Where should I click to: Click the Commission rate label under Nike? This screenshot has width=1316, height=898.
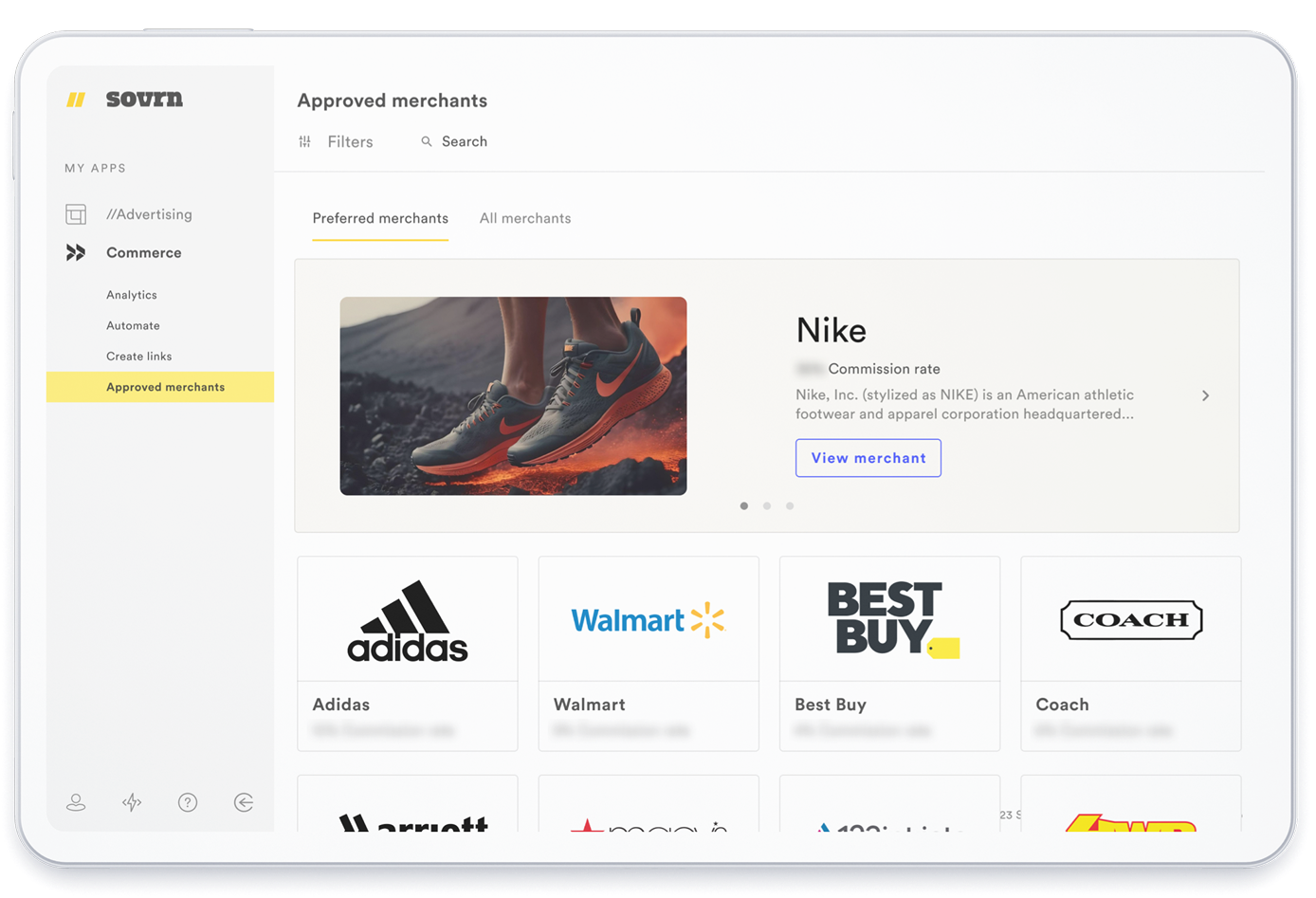(885, 369)
